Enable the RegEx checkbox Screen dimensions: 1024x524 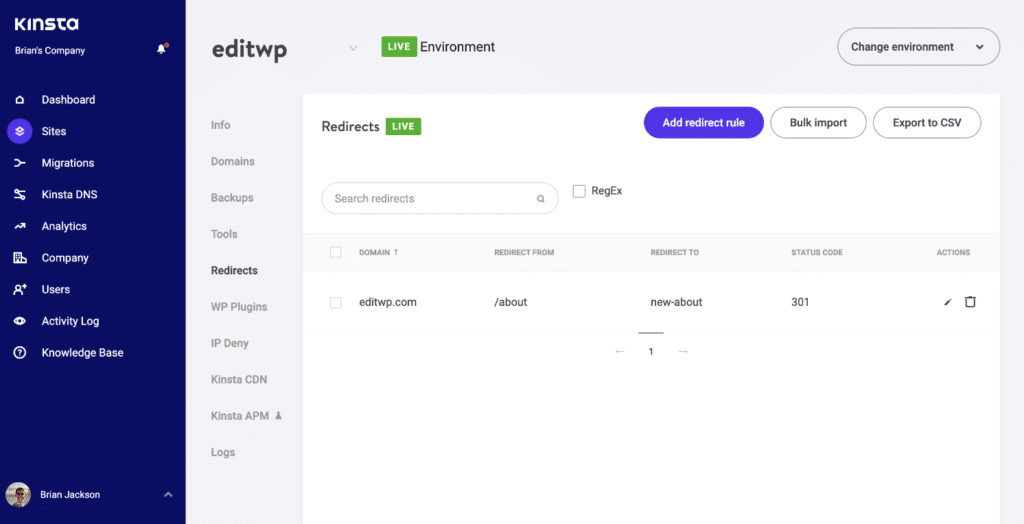[579, 191]
